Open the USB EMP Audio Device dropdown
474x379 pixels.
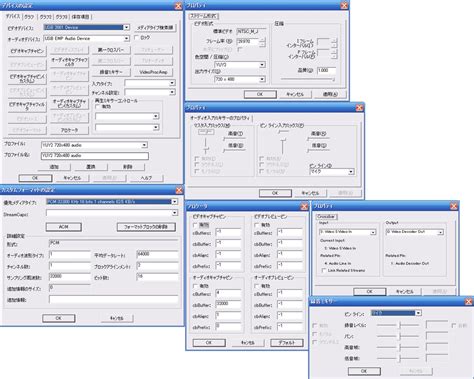click(x=127, y=39)
